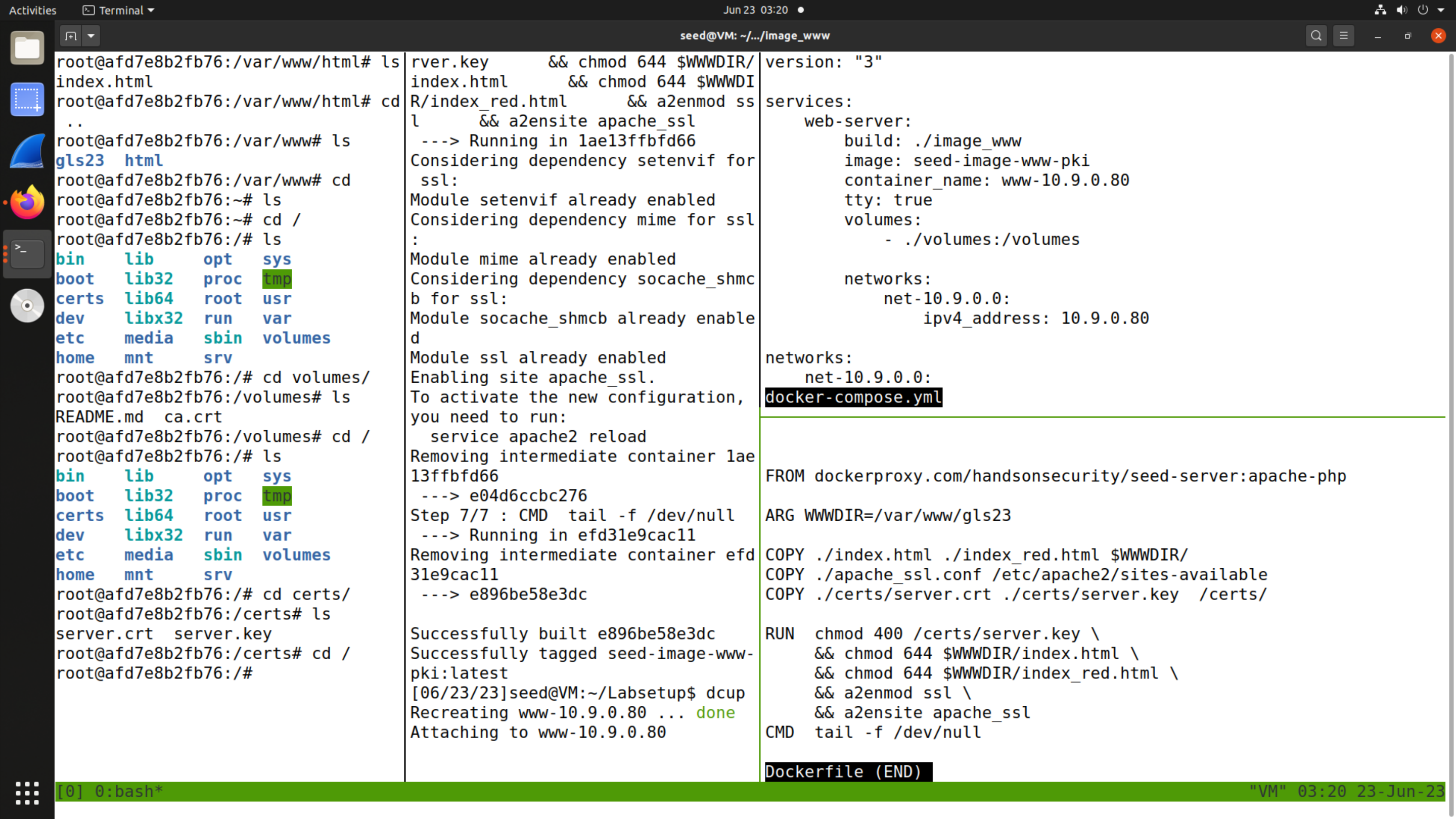This screenshot has width=1456, height=819.
Task: Click the gls23 directory name
Action: point(80,161)
